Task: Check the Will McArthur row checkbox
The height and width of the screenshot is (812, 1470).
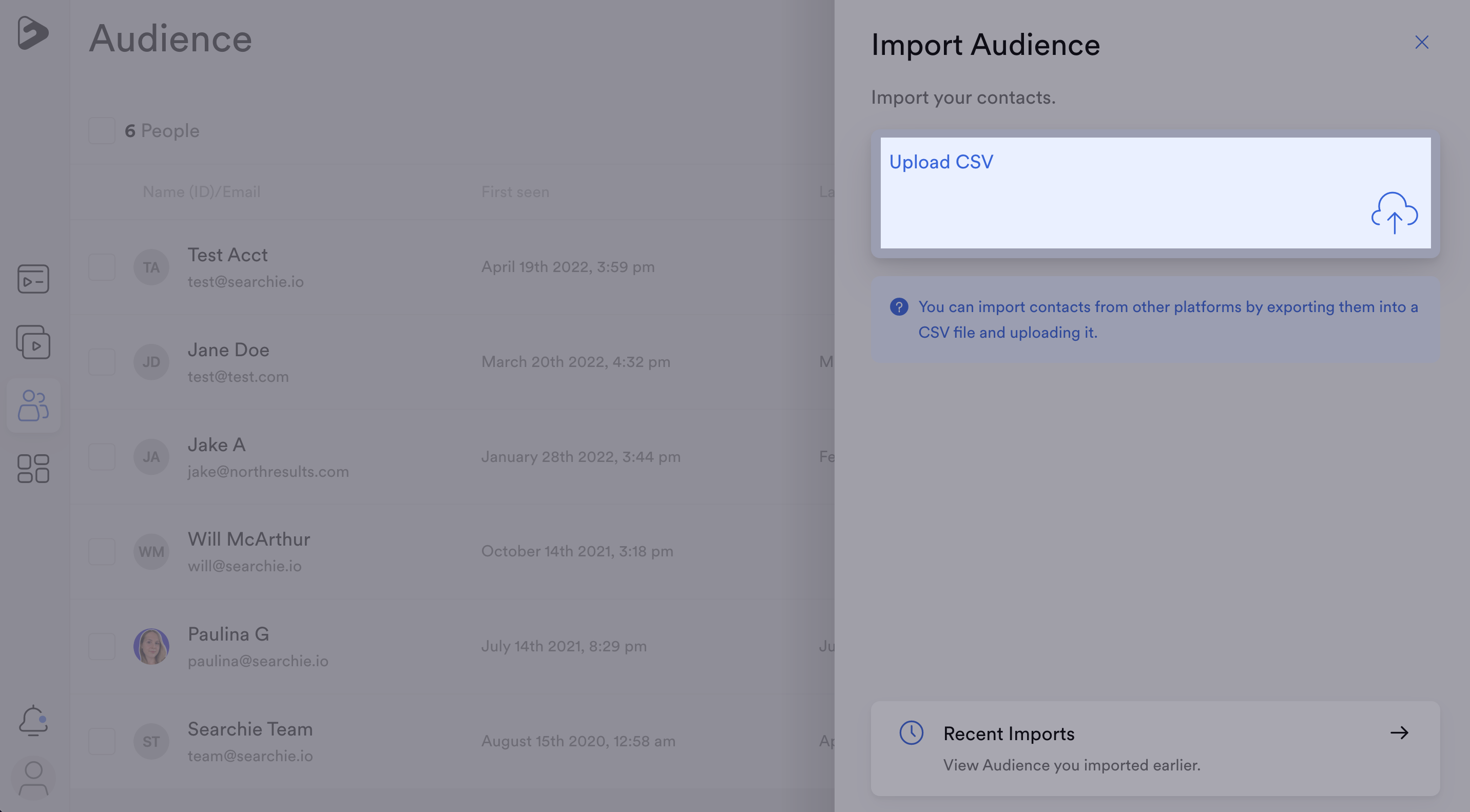Action: tap(102, 552)
